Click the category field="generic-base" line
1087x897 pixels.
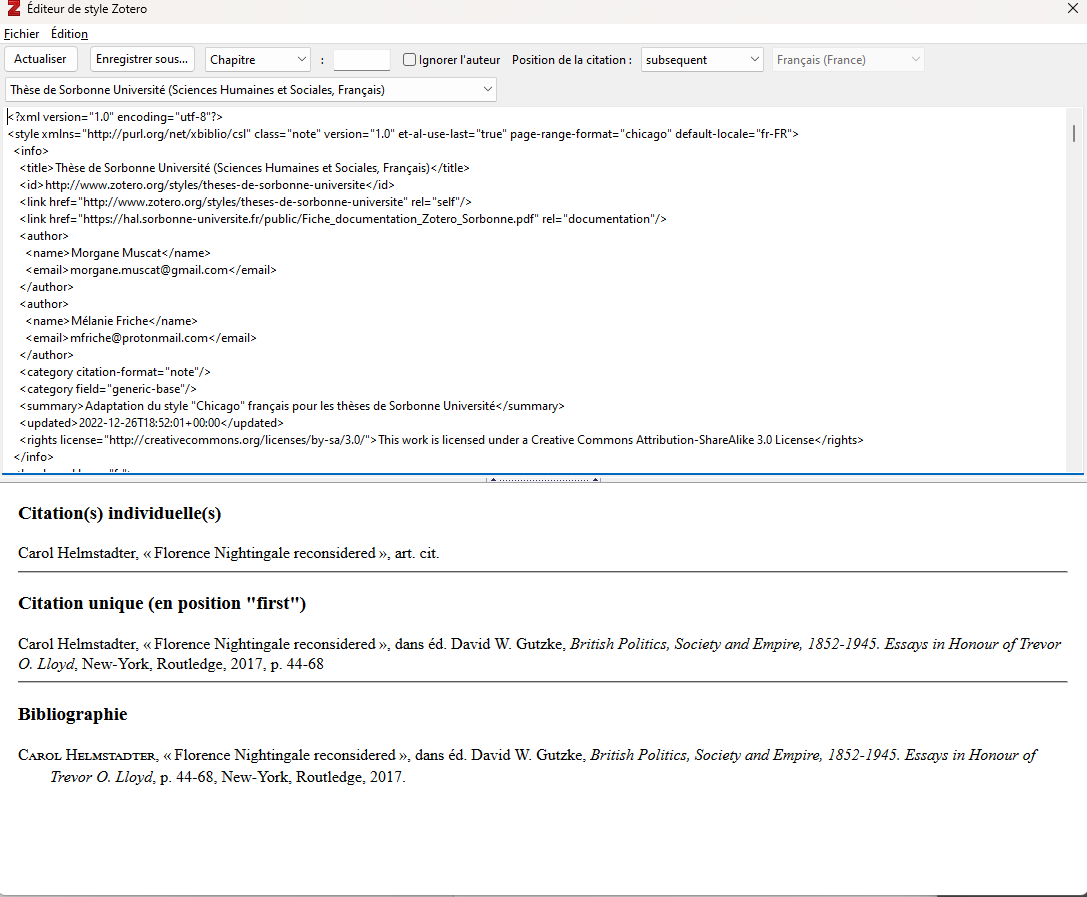[x=108, y=389]
